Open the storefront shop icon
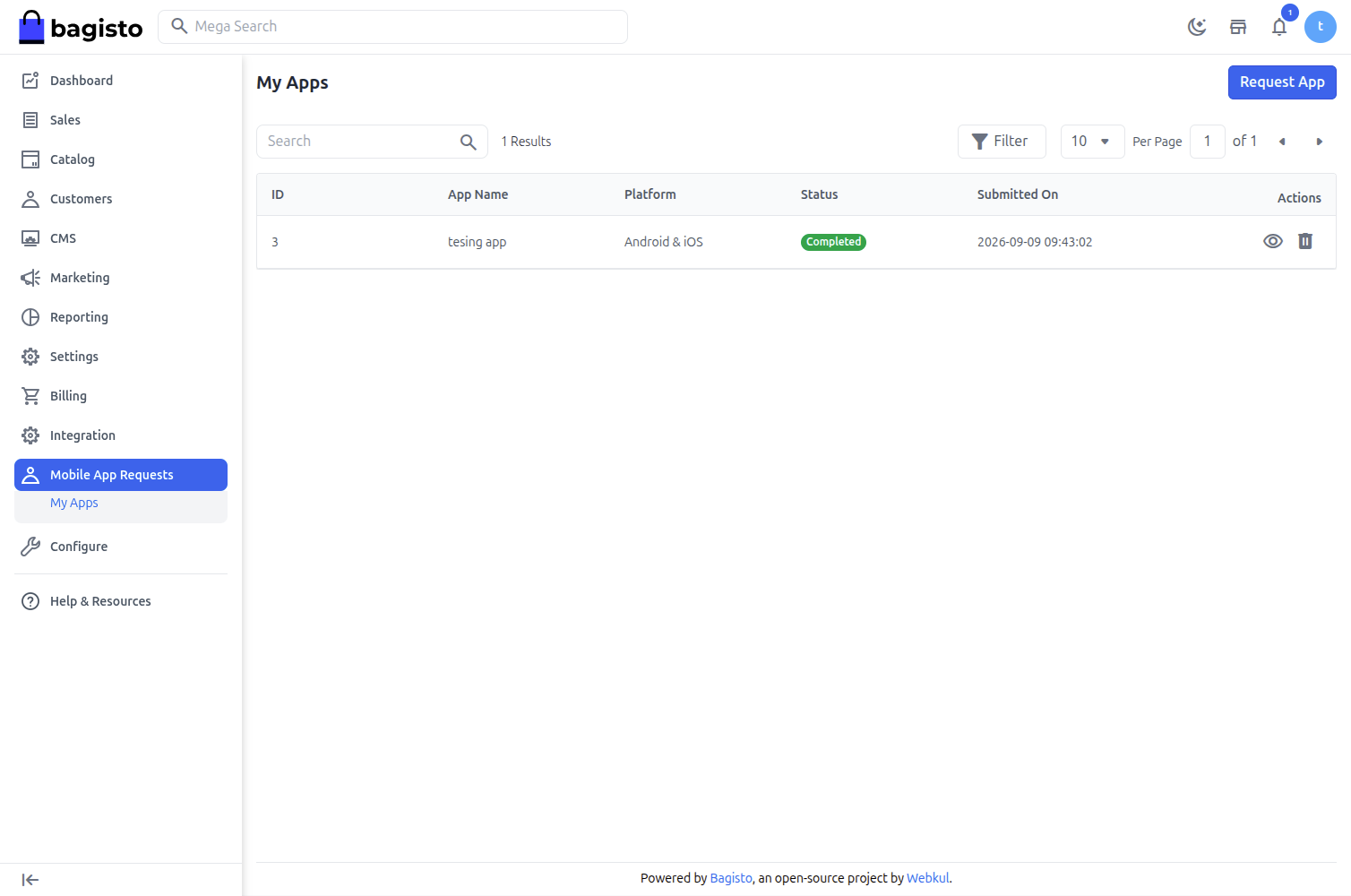Image resolution: width=1351 pixels, height=896 pixels. click(x=1238, y=27)
